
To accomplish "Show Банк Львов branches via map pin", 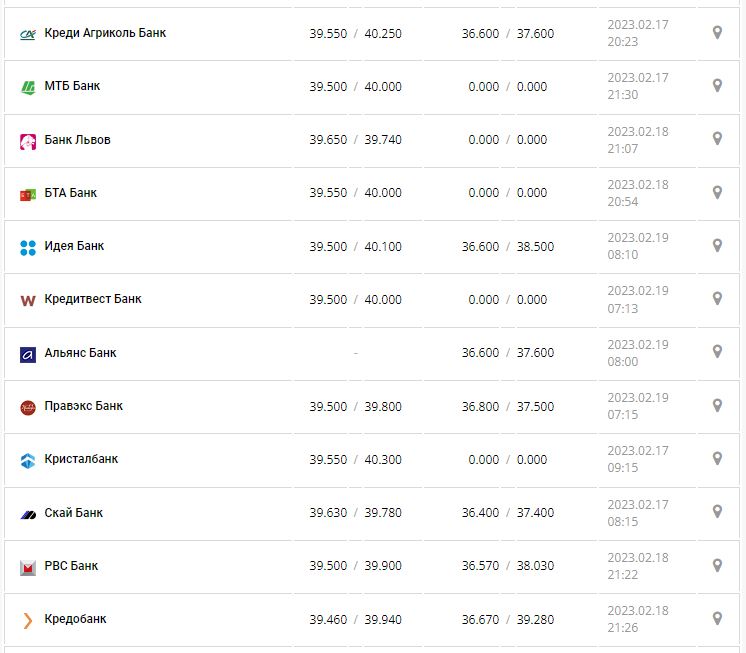I will 717,139.
